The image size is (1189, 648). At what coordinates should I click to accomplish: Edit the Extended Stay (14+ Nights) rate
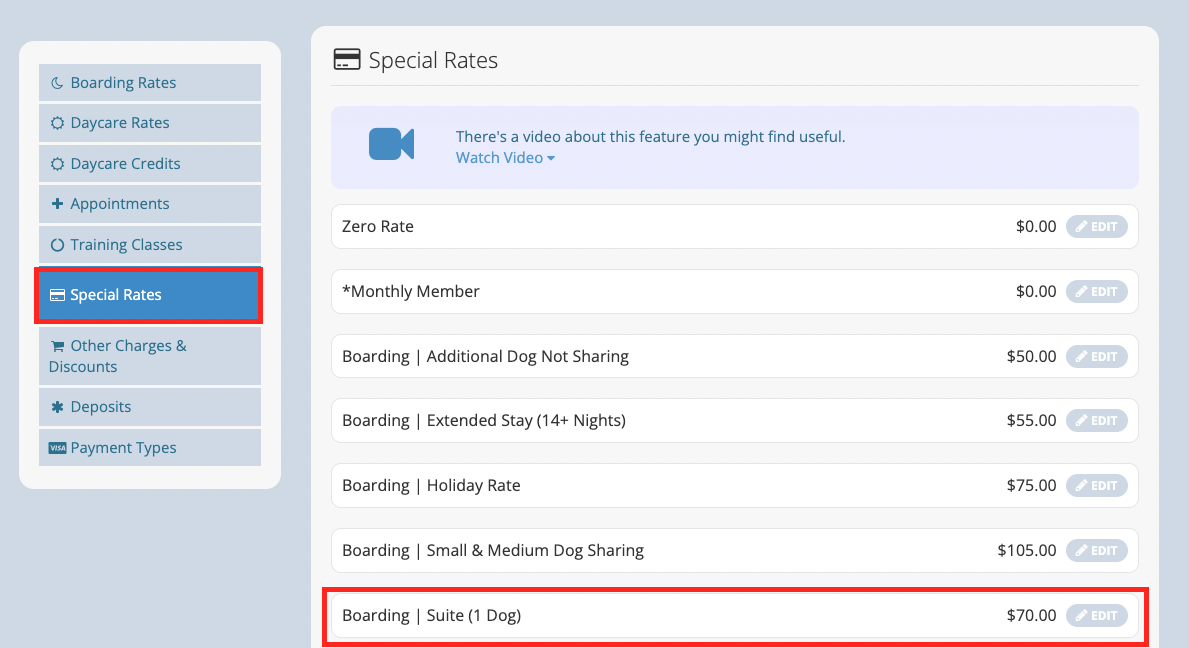click(1096, 421)
